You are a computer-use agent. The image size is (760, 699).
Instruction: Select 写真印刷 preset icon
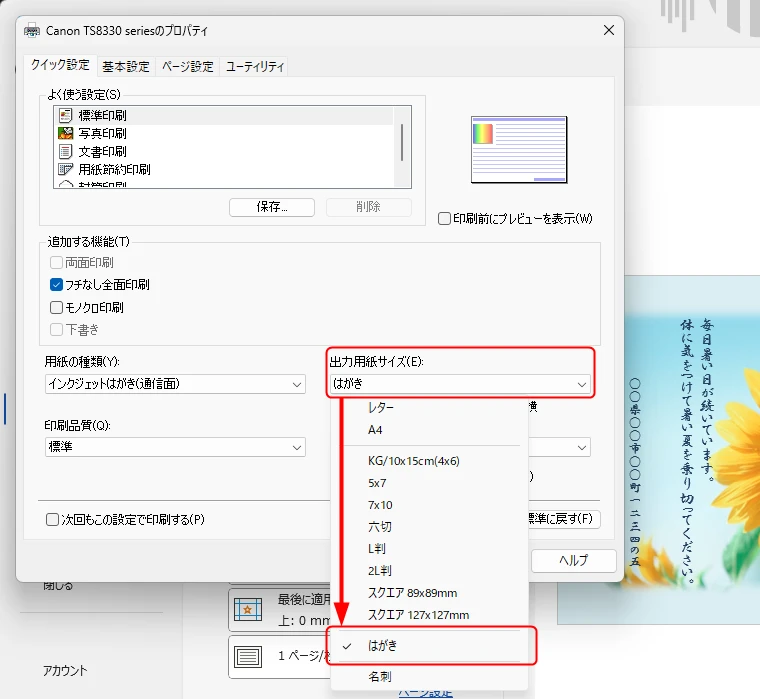[65, 133]
